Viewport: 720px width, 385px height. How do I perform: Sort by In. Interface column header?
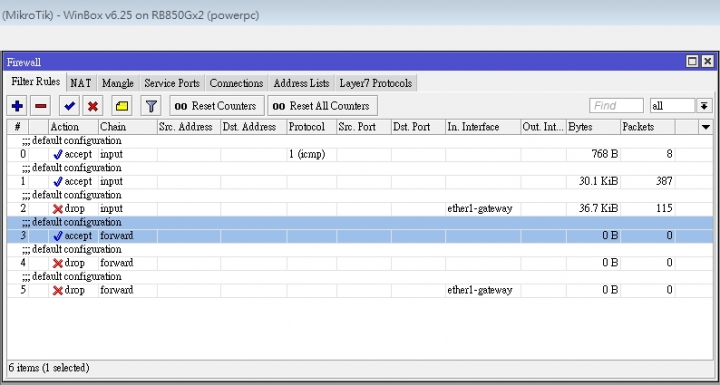483,127
